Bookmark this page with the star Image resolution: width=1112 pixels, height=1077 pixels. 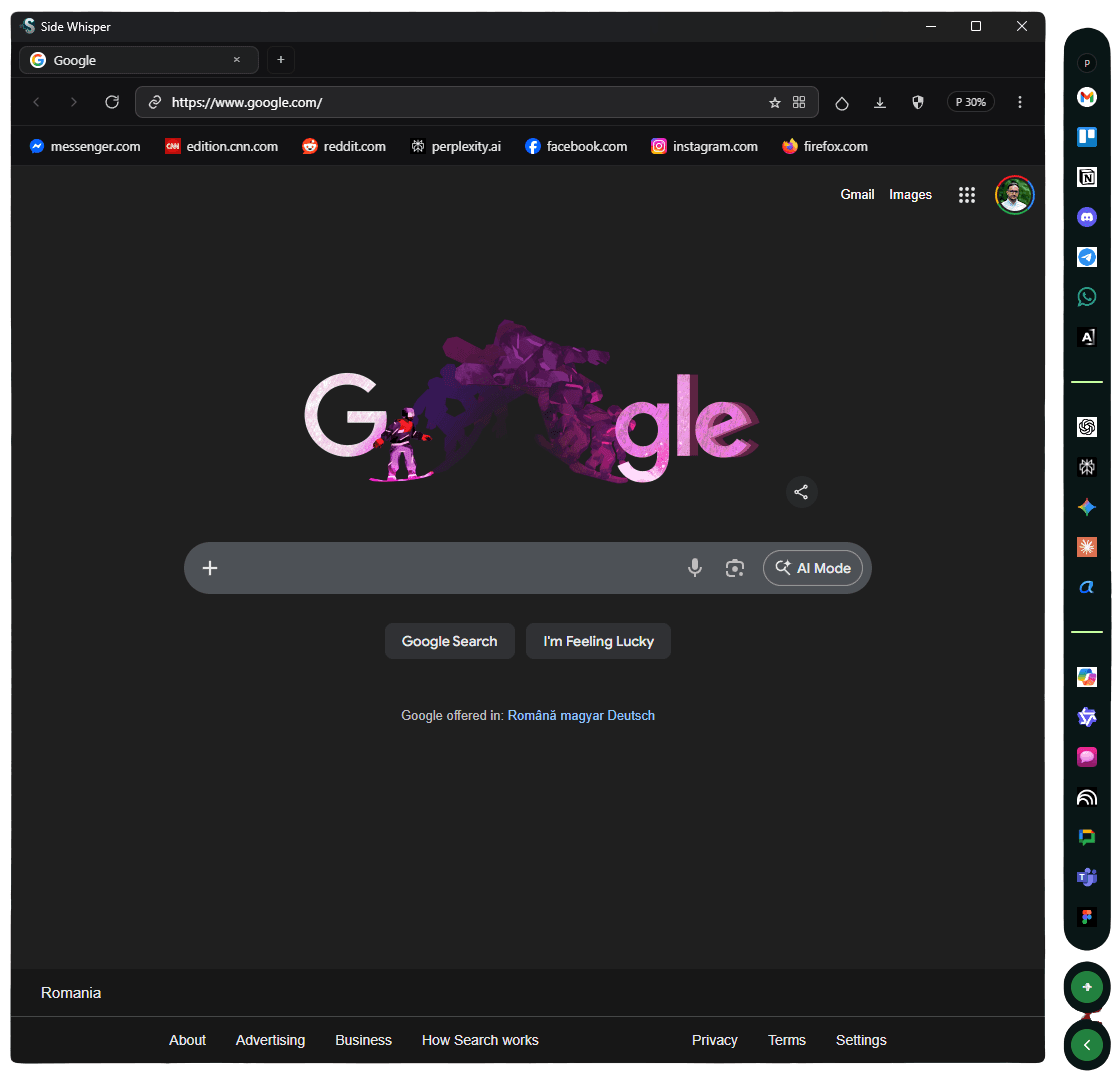[775, 102]
